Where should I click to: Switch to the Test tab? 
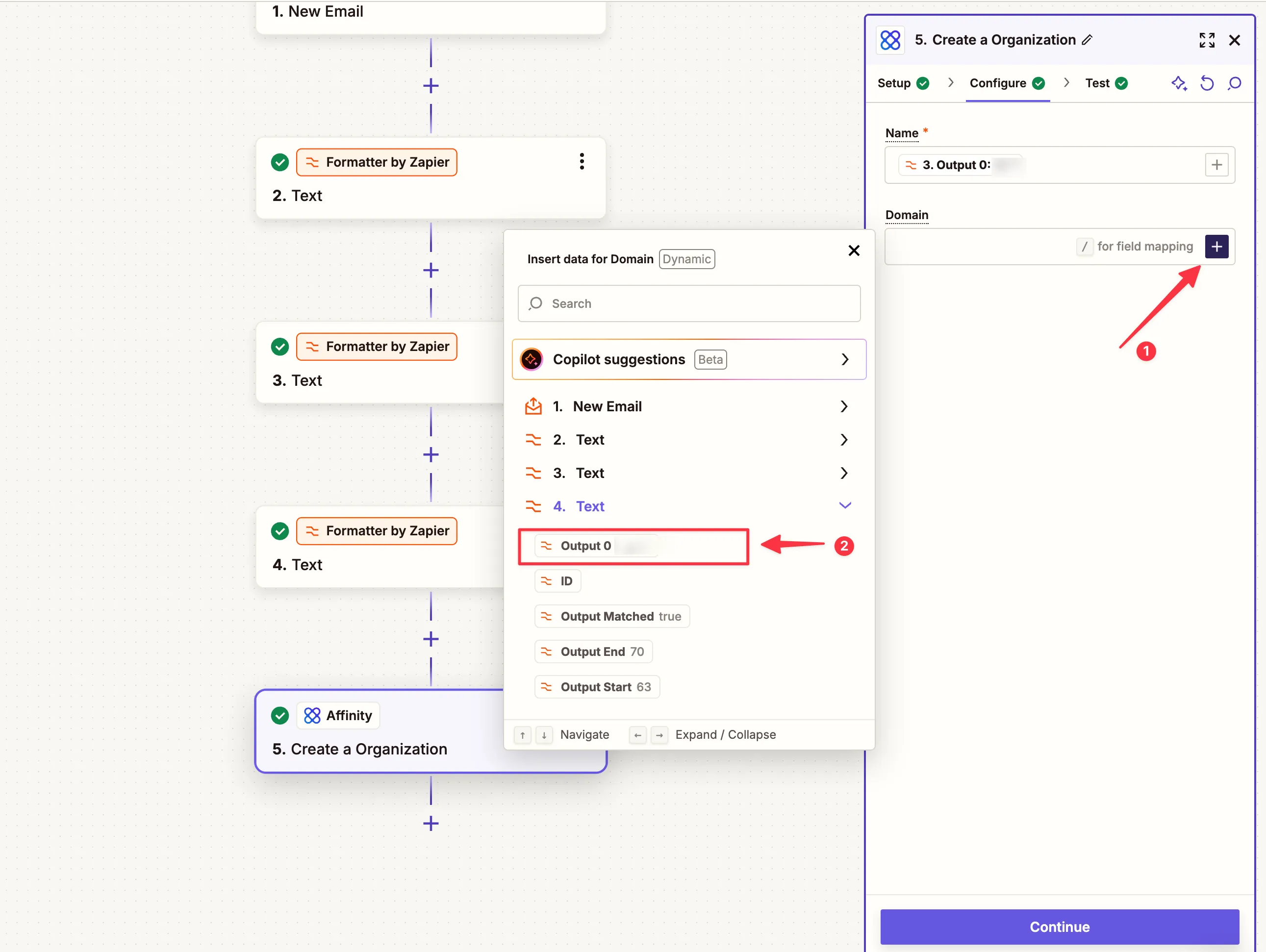(1106, 83)
